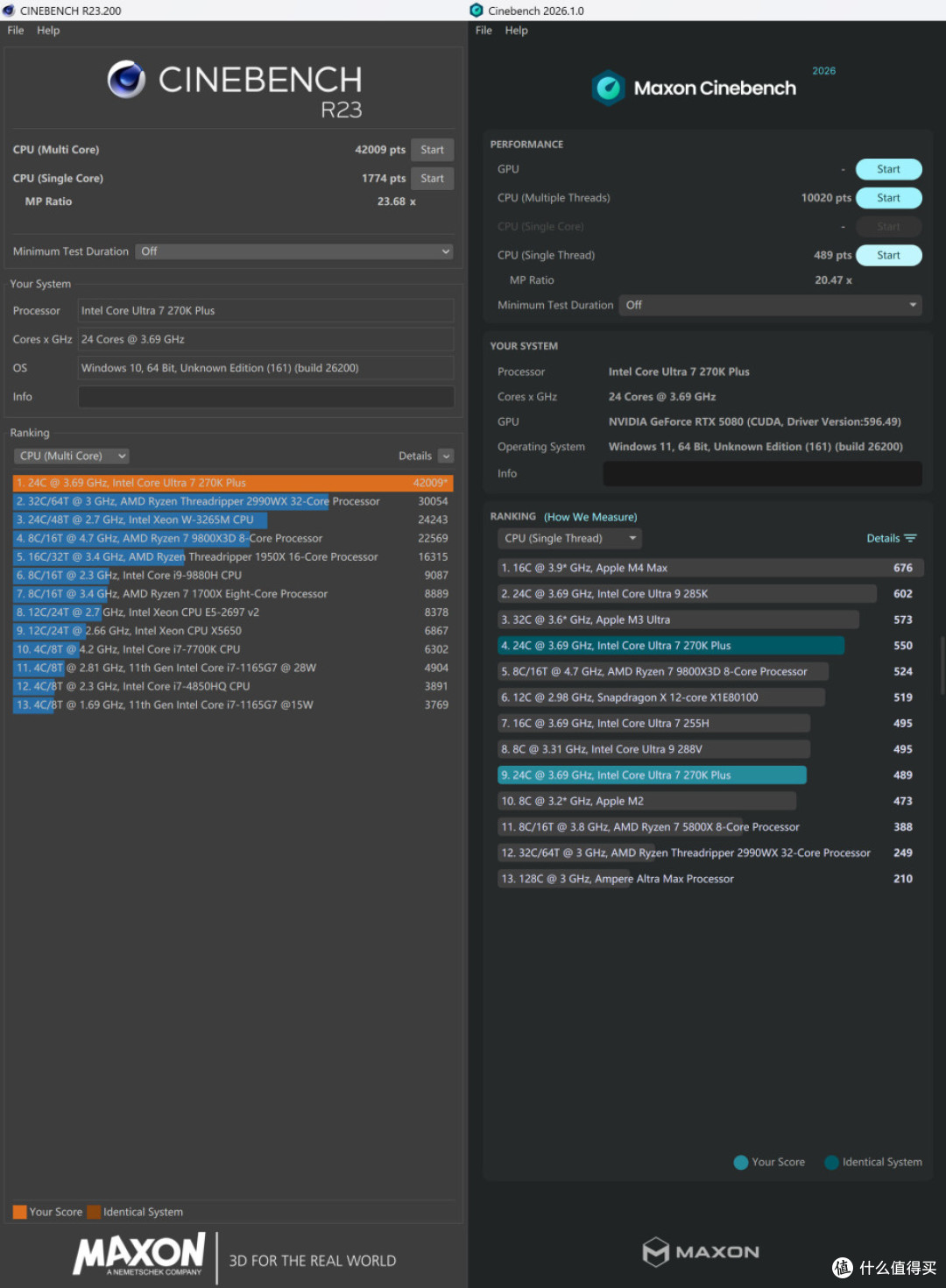
Task: Open File menu in Cinebench R23
Action: click(16, 30)
